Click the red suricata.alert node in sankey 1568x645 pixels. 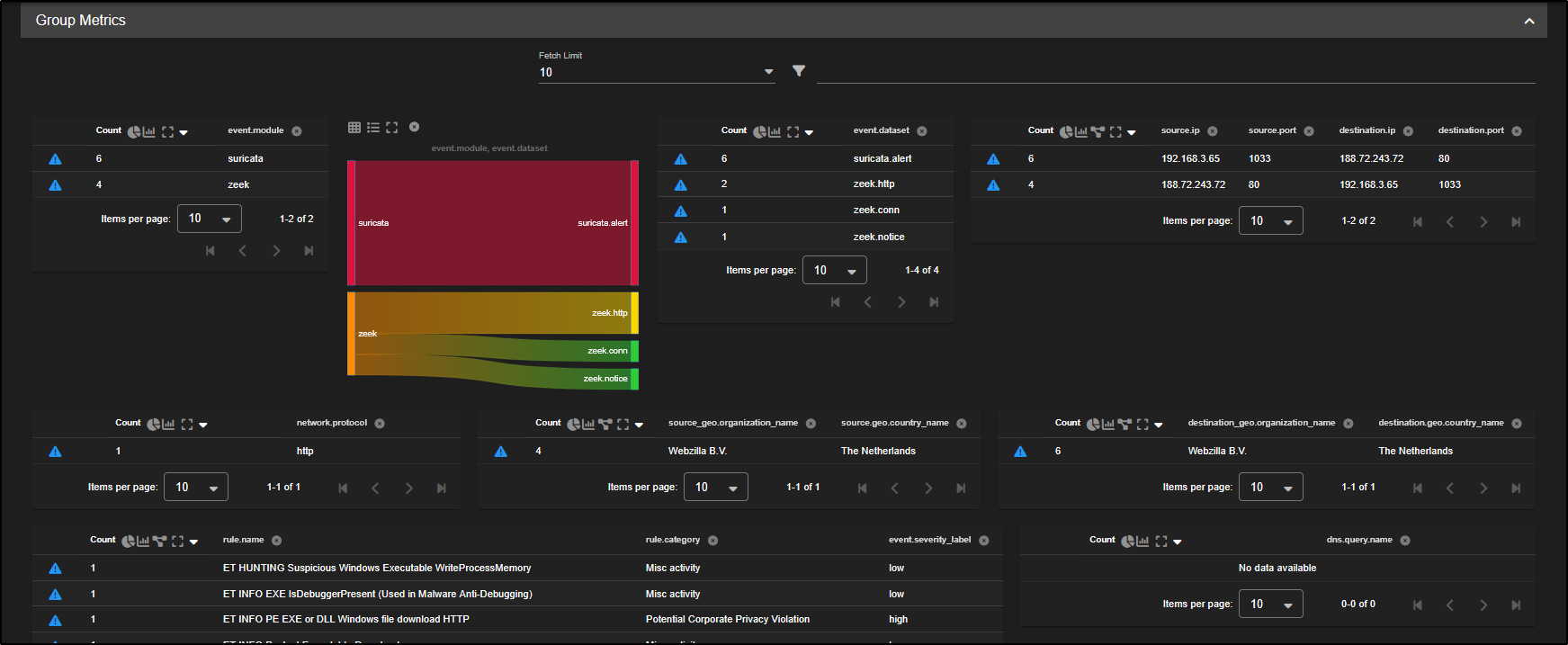pyautogui.click(x=634, y=223)
